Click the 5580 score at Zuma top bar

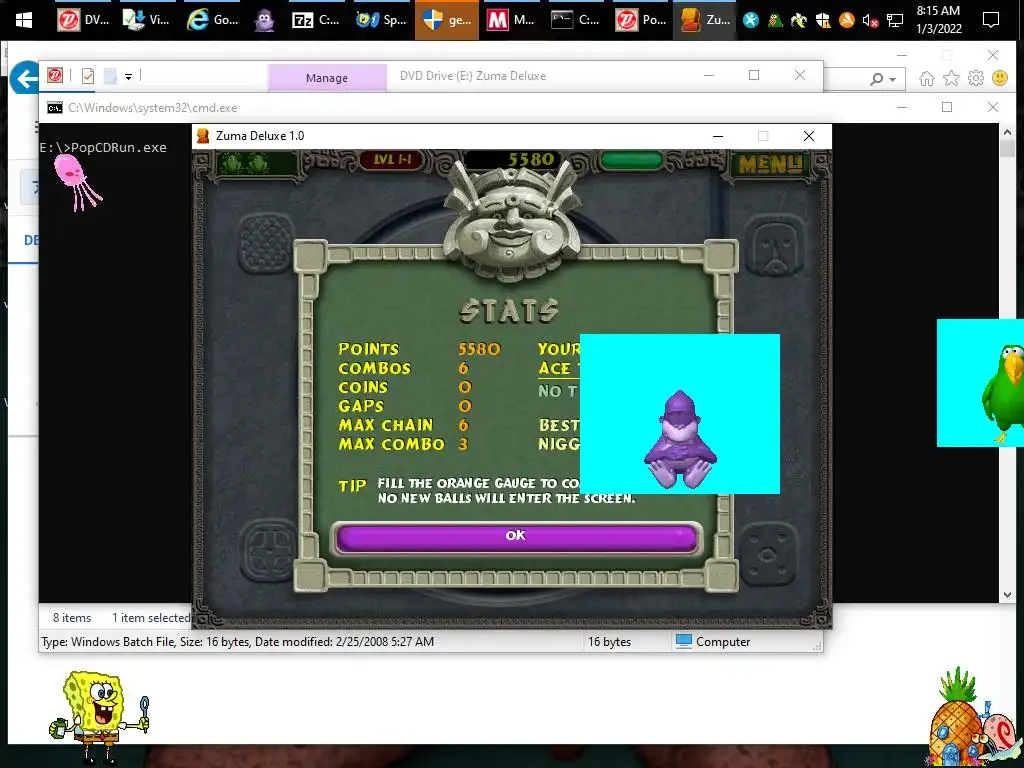coord(531,159)
